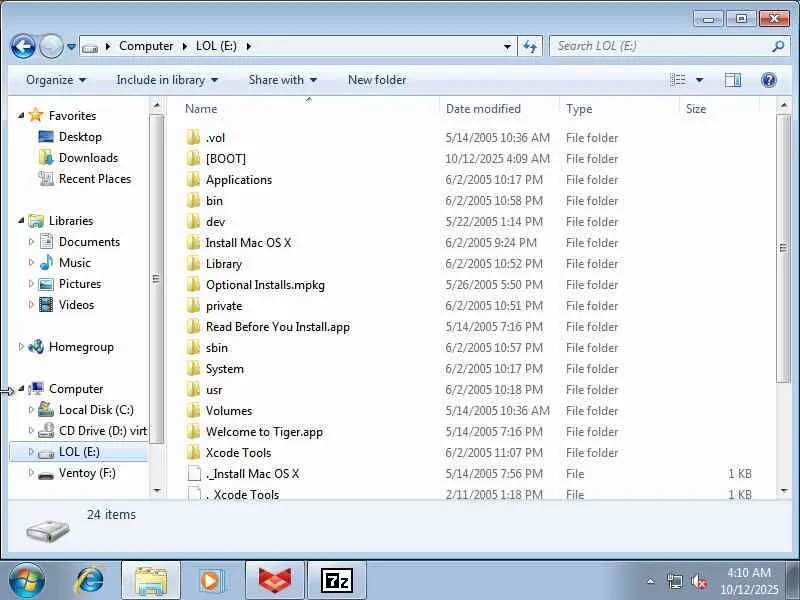Image resolution: width=800 pixels, height=600 pixels.
Task: Go back with the blue Back arrow
Action: [23, 47]
